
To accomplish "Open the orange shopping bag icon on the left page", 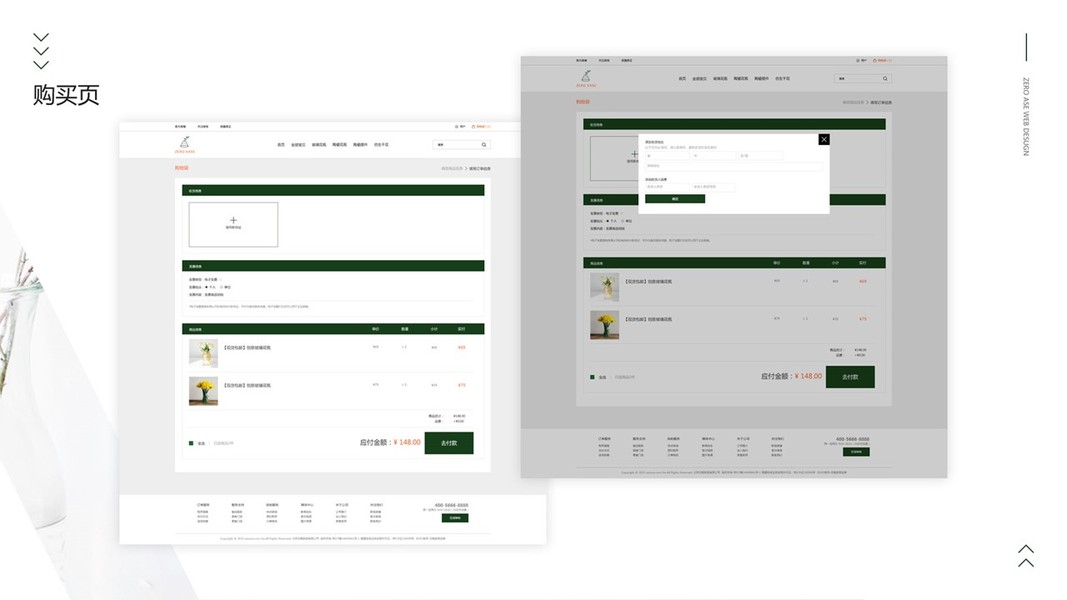I will tap(473, 127).
